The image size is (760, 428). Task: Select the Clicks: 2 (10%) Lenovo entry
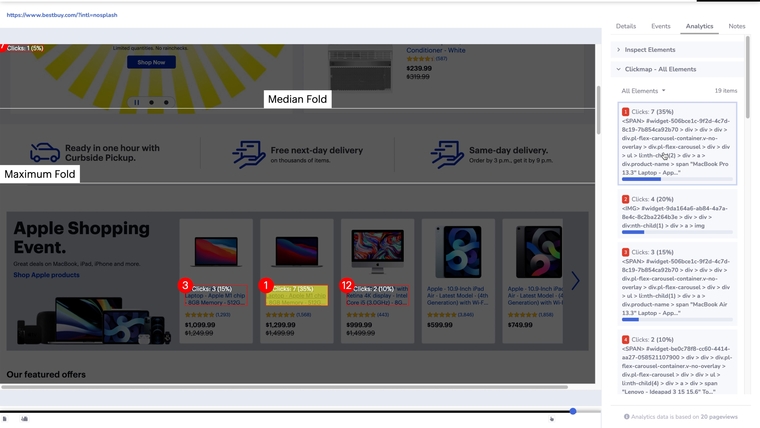pyautogui.click(x=677, y=362)
